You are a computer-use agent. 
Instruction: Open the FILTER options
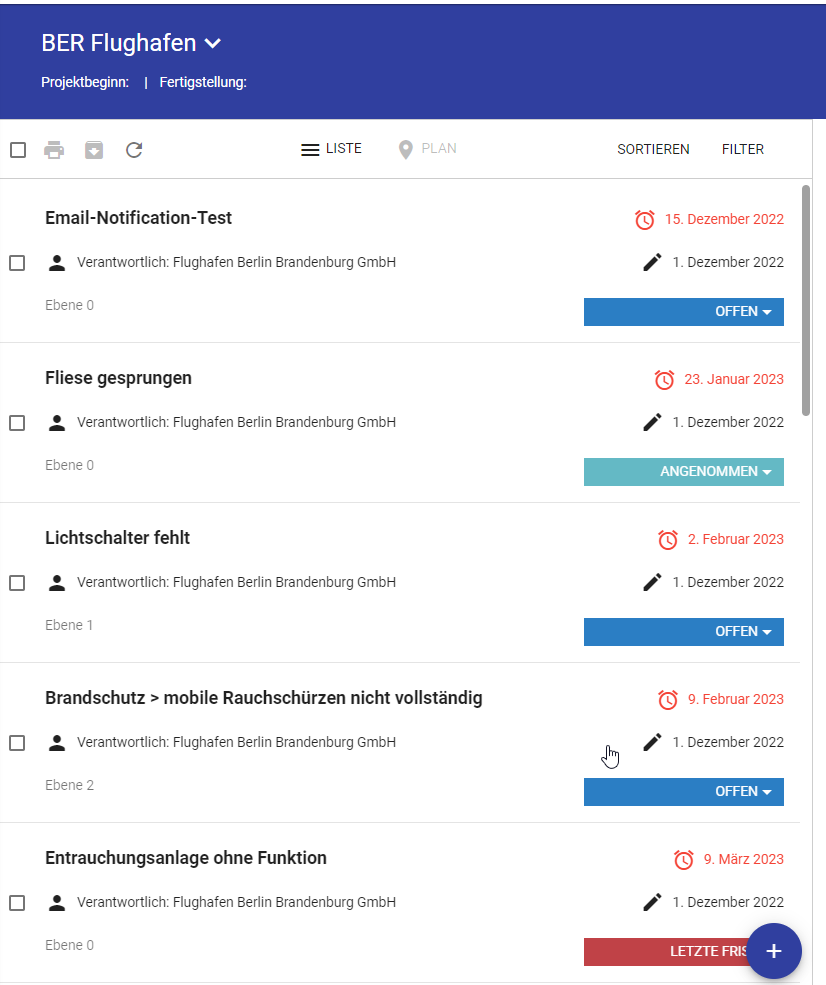743,149
